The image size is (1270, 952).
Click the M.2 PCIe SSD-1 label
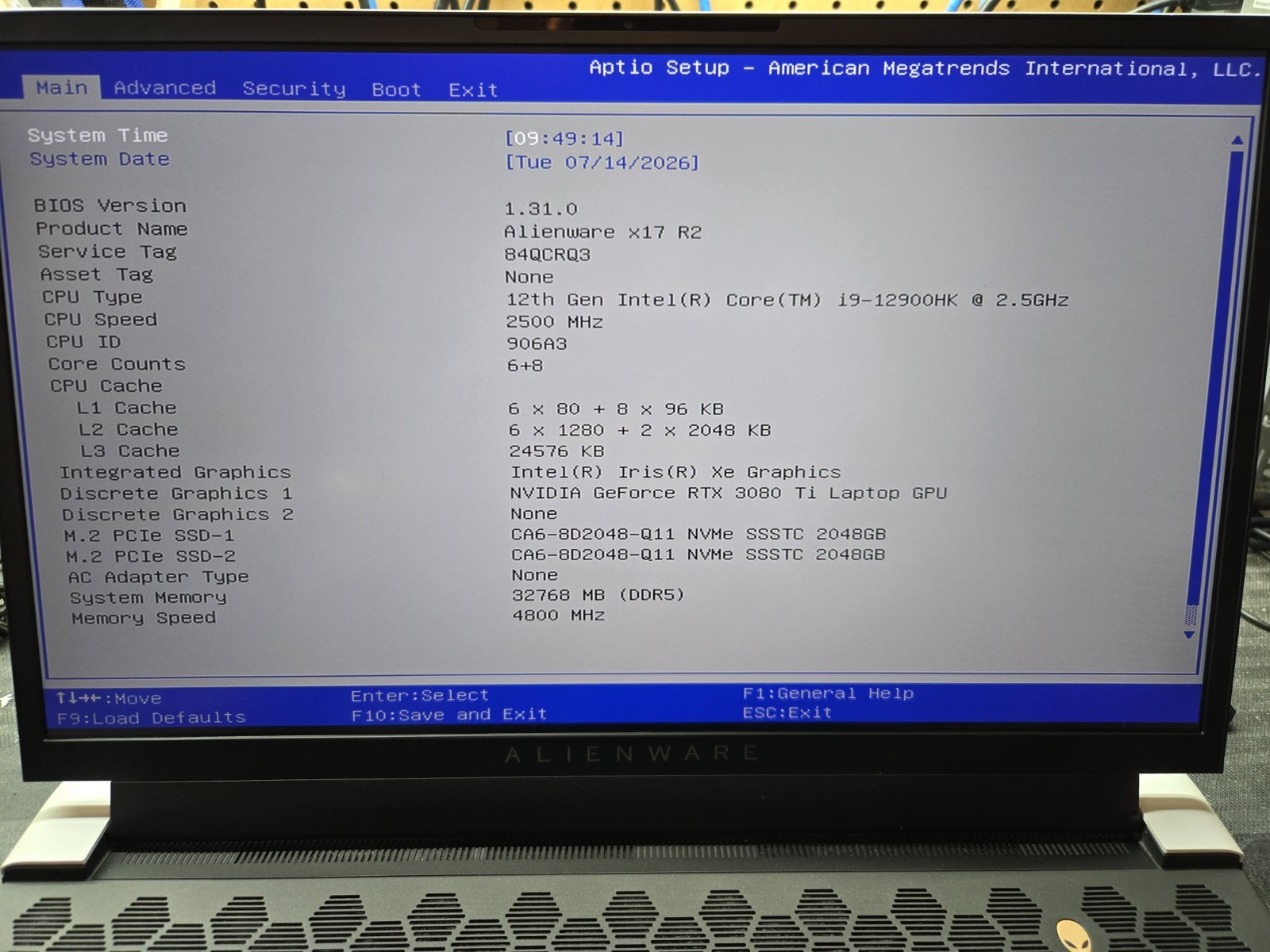click(149, 535)
